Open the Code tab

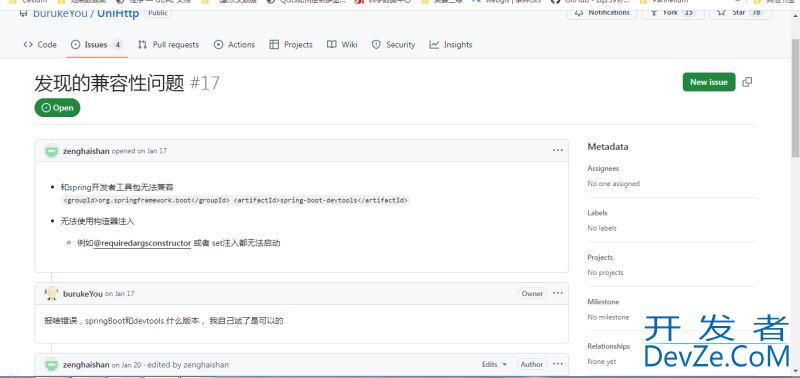coord(40,45)
